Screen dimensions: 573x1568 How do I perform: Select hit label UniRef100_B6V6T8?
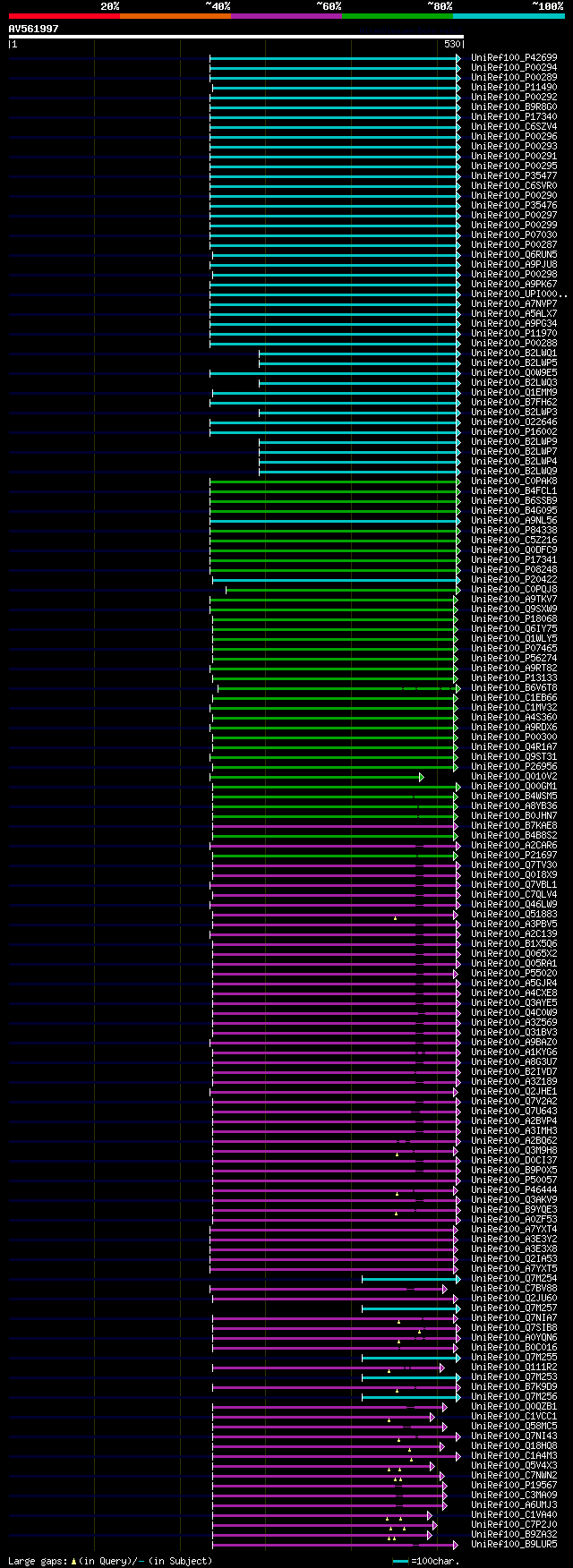click(x=514, y=688)
